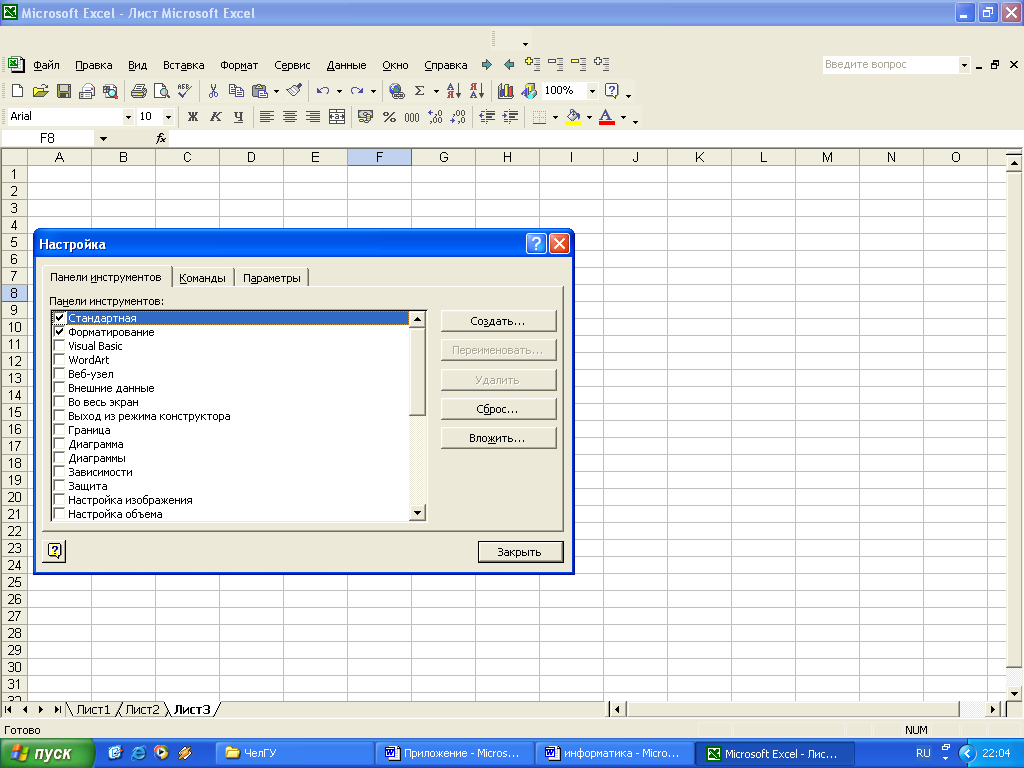Viewport: 1024px width, 768px height.
Task: Check the Защита toolbar checkbox
Action: (x=59, y=486)
